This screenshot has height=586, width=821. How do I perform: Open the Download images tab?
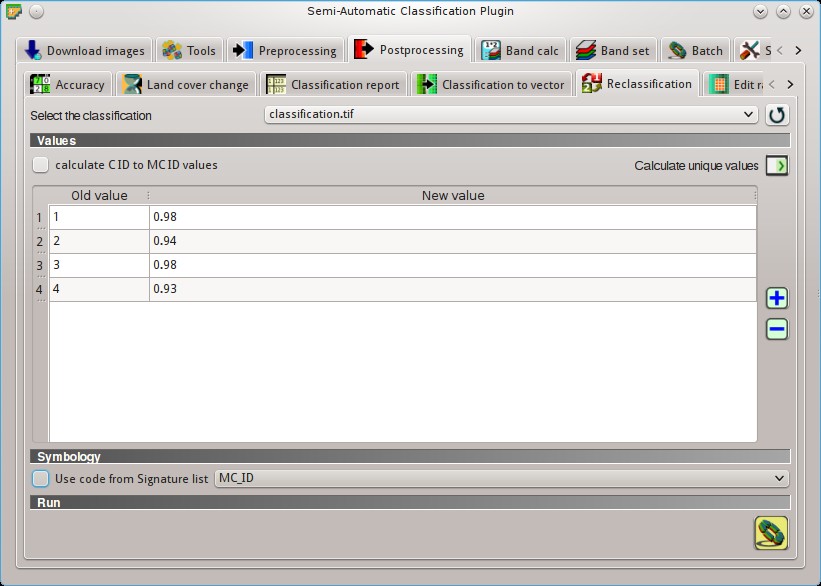pos(84,51)
